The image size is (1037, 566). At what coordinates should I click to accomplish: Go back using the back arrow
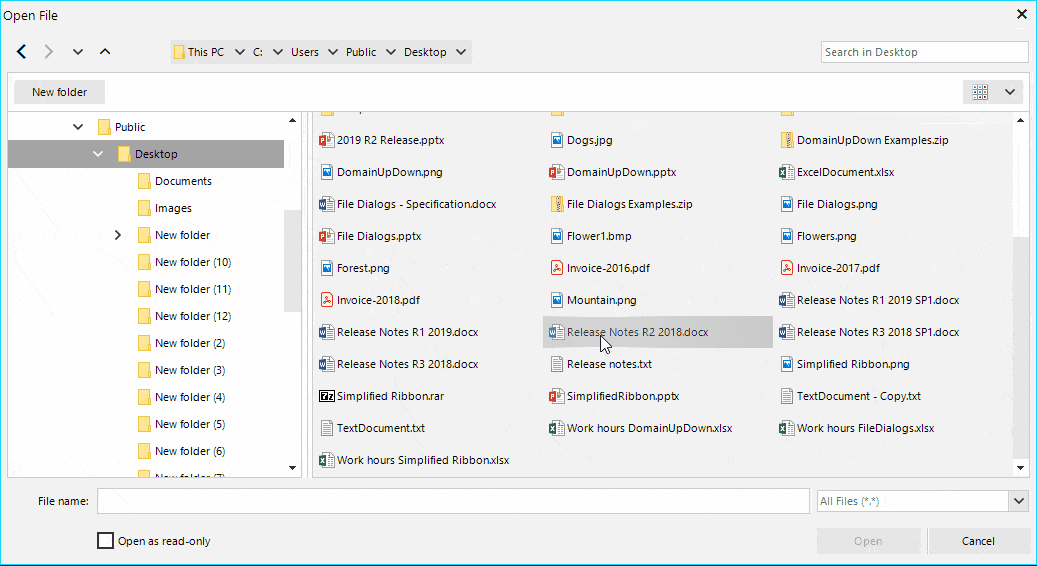(22, 52)
